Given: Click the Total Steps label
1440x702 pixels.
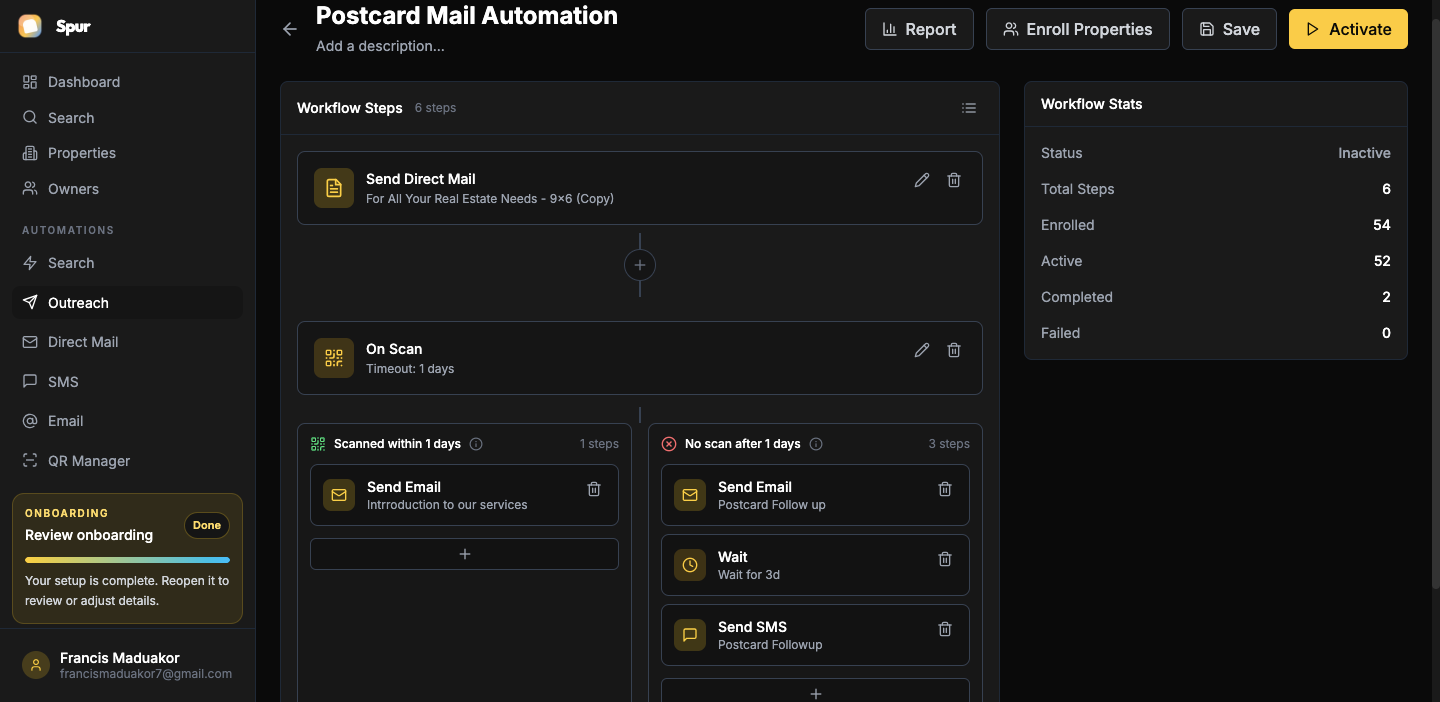Looking at the screenshot, I should (1078, 189).
